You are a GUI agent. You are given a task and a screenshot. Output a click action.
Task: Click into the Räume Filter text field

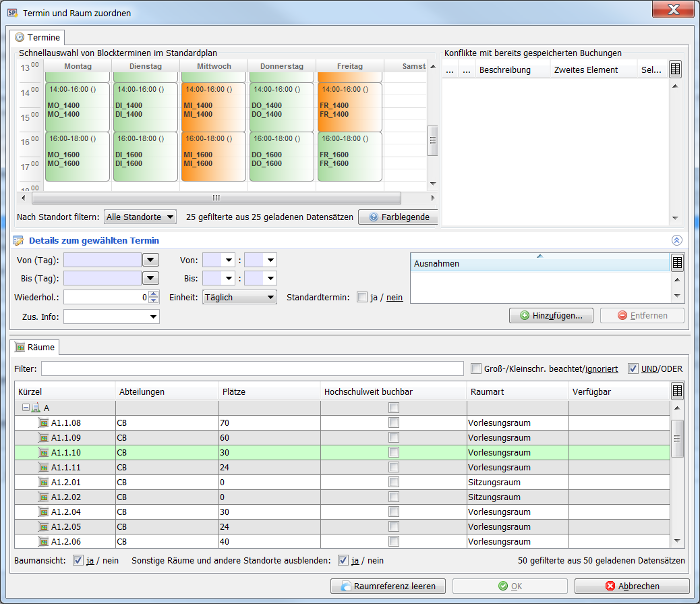click(252, 369)
